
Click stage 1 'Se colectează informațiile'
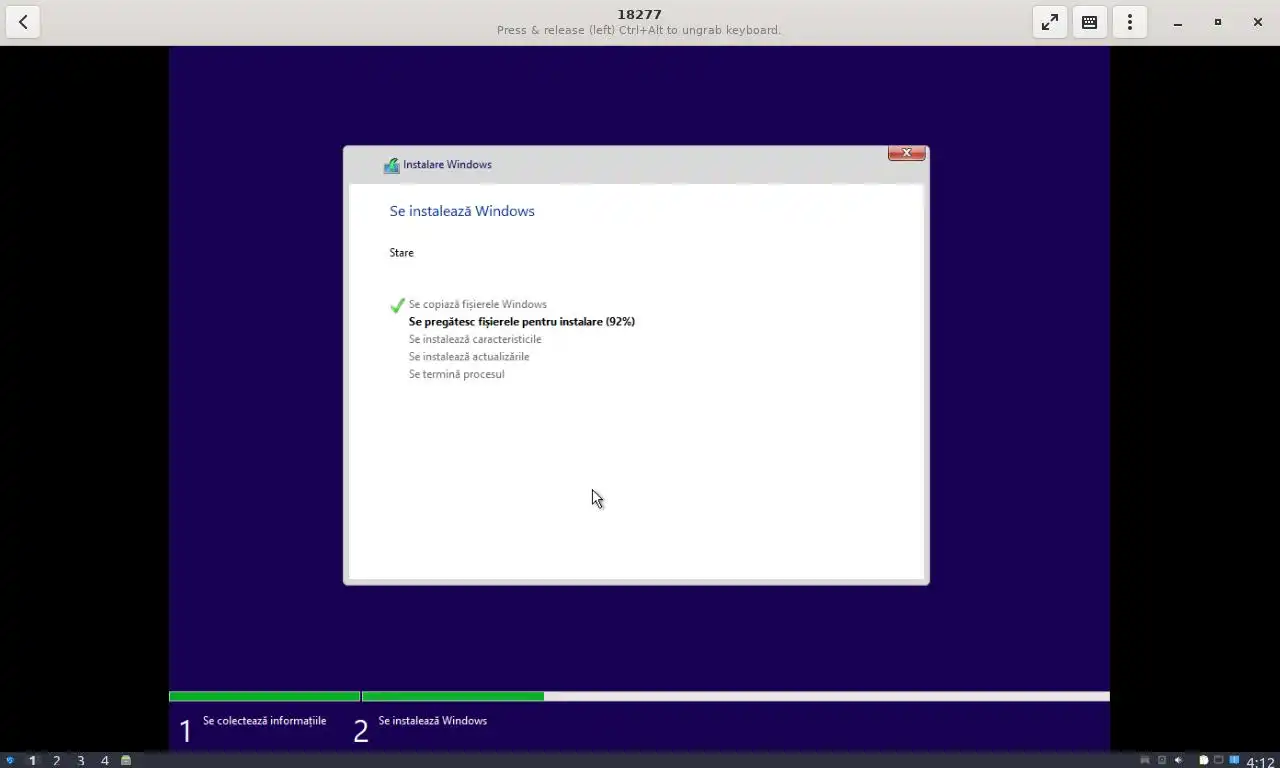coord(264,721)
